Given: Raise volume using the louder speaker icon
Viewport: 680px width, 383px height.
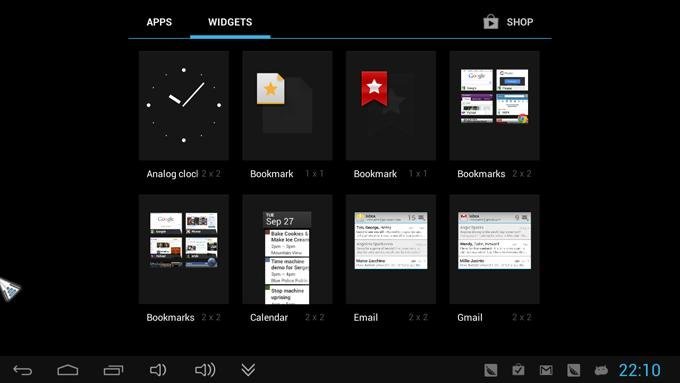Looking at the screenshot, I should click(x=205, y=370).
